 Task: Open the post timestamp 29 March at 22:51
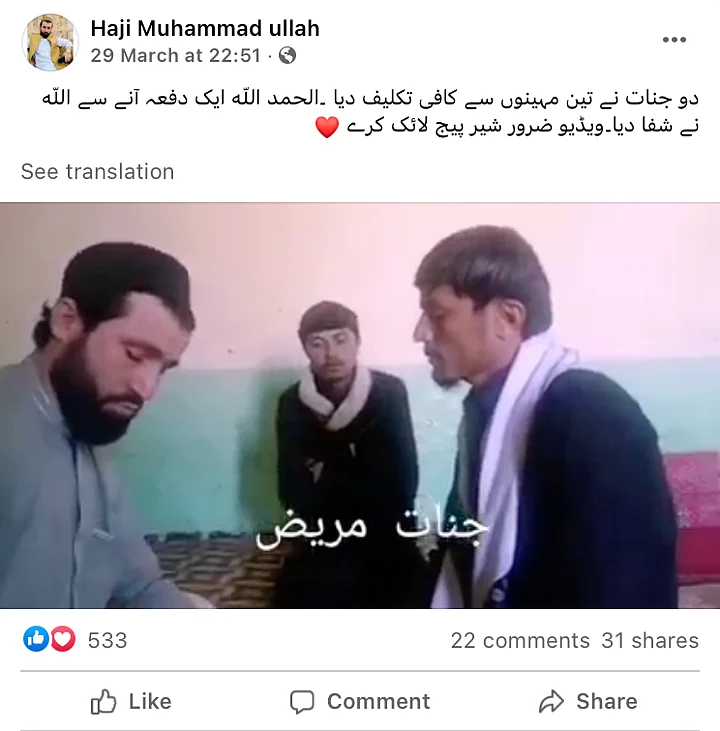tap(176, 55)
